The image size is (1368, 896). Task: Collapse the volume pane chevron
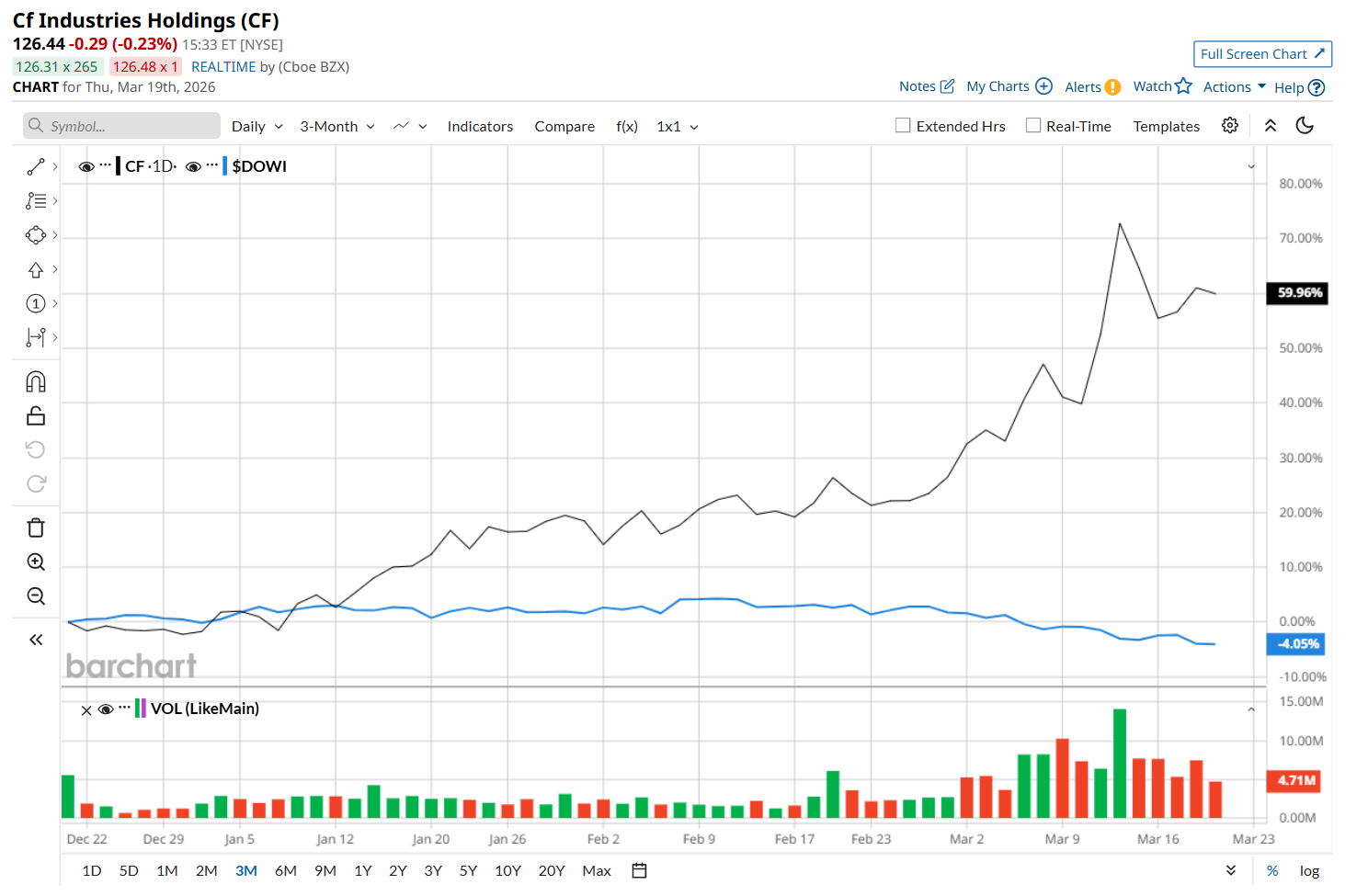pyautogui.click(x=1251, y=709)
